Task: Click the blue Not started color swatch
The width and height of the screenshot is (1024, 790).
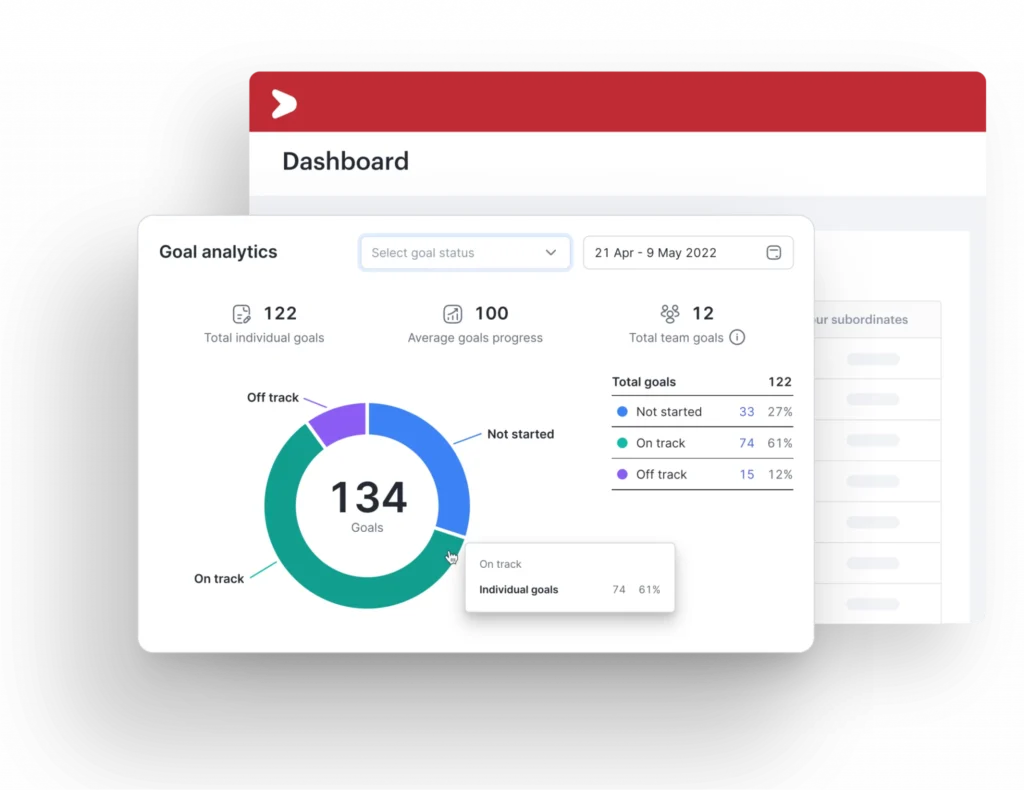Action: 624,411
